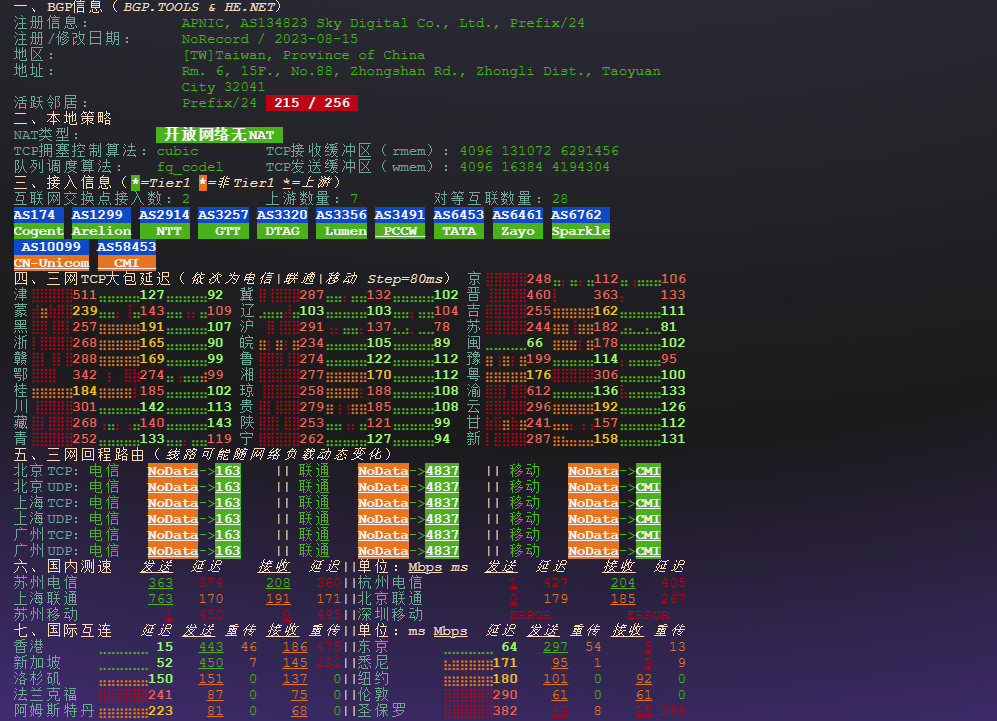997x721 pixels.
Task: Click the 苏州电信 send speed 363
Action: (x=160, y=583)
